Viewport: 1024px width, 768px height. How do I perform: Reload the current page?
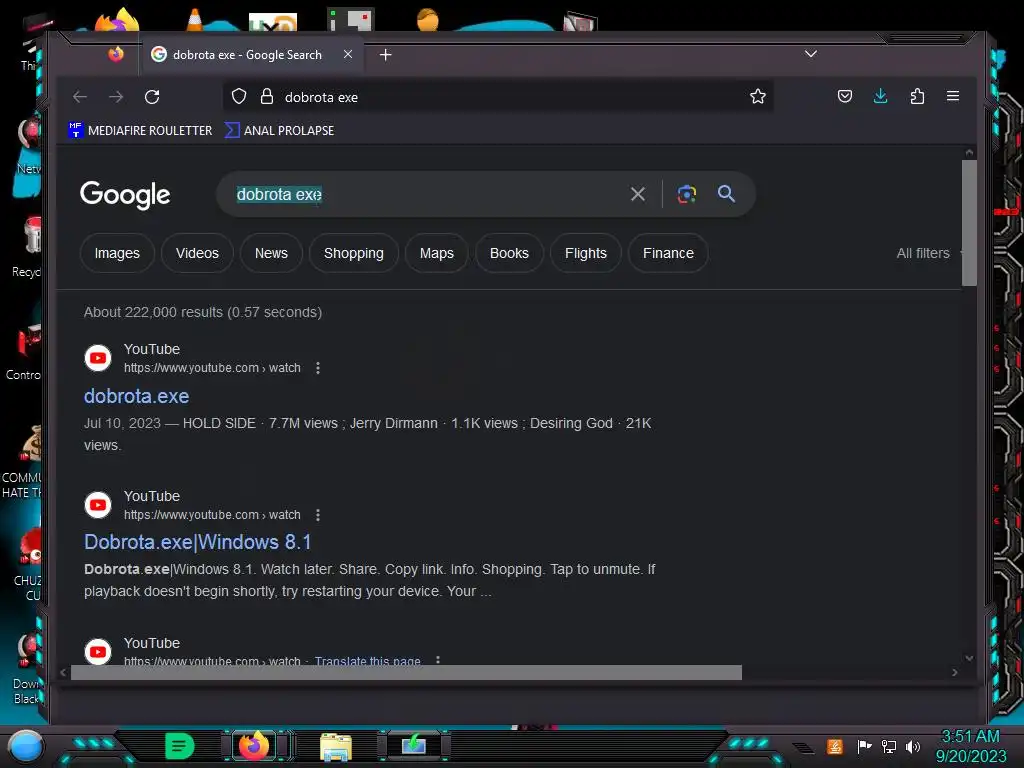[152, 97]
